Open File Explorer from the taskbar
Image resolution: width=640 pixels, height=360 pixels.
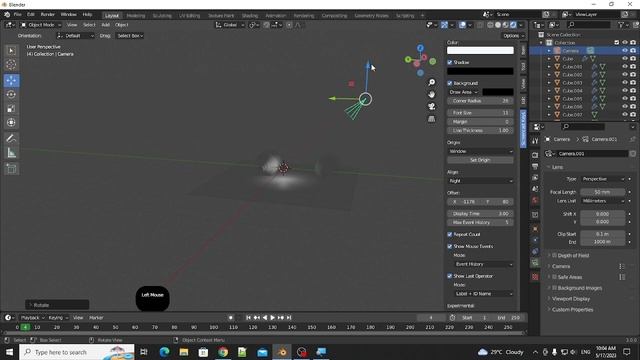pyautogui.click(x=184, y=352)
